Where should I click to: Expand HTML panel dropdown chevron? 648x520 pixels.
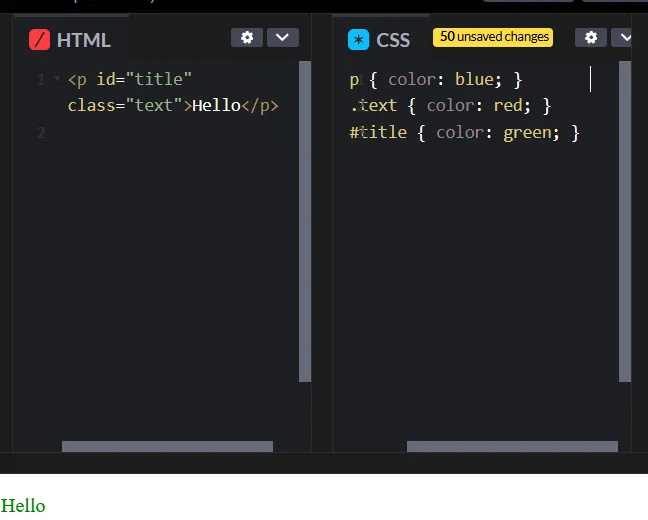point(283,38)
